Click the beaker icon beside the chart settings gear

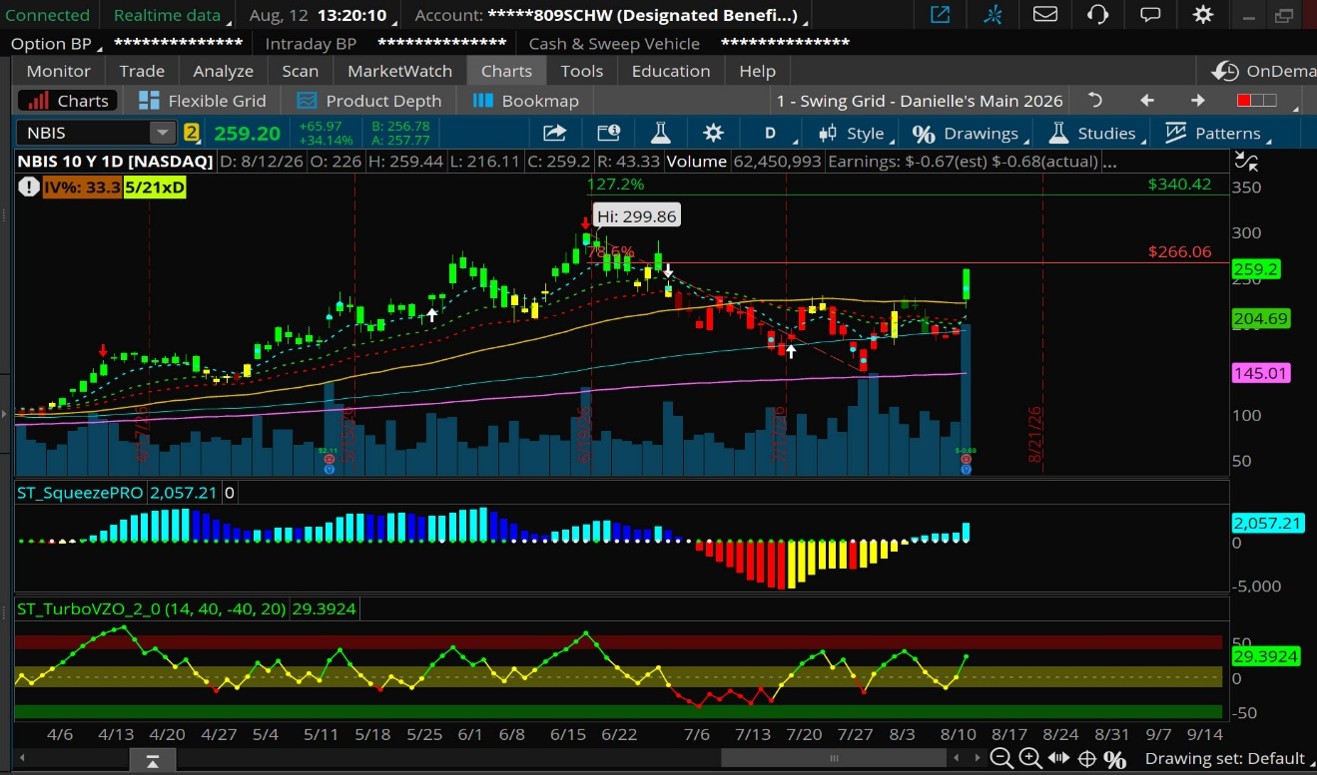pos(660,133)
